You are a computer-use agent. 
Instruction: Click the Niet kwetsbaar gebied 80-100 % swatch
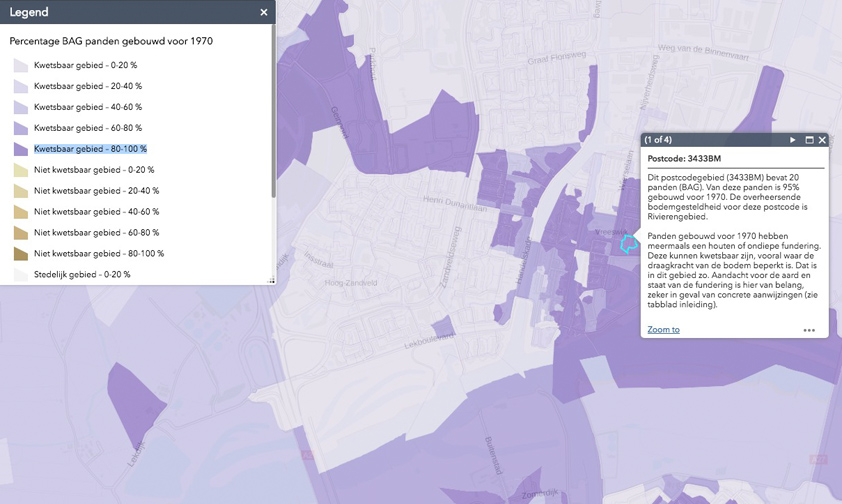[x=20, y=254]
